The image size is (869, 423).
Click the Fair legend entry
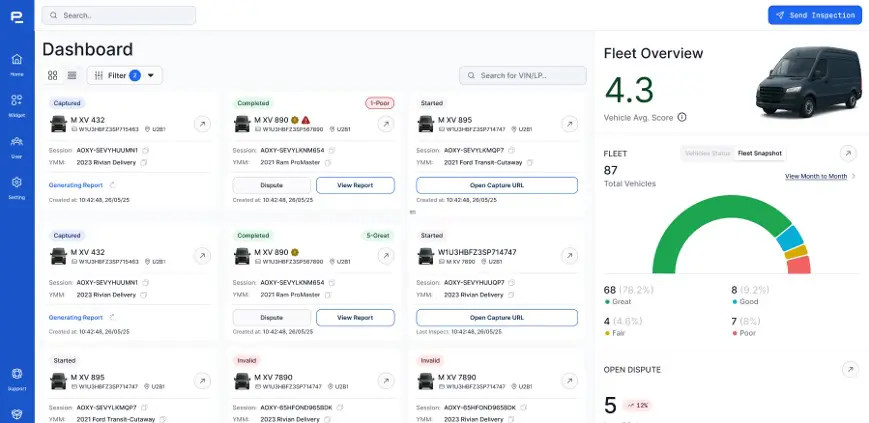(614, 333)
